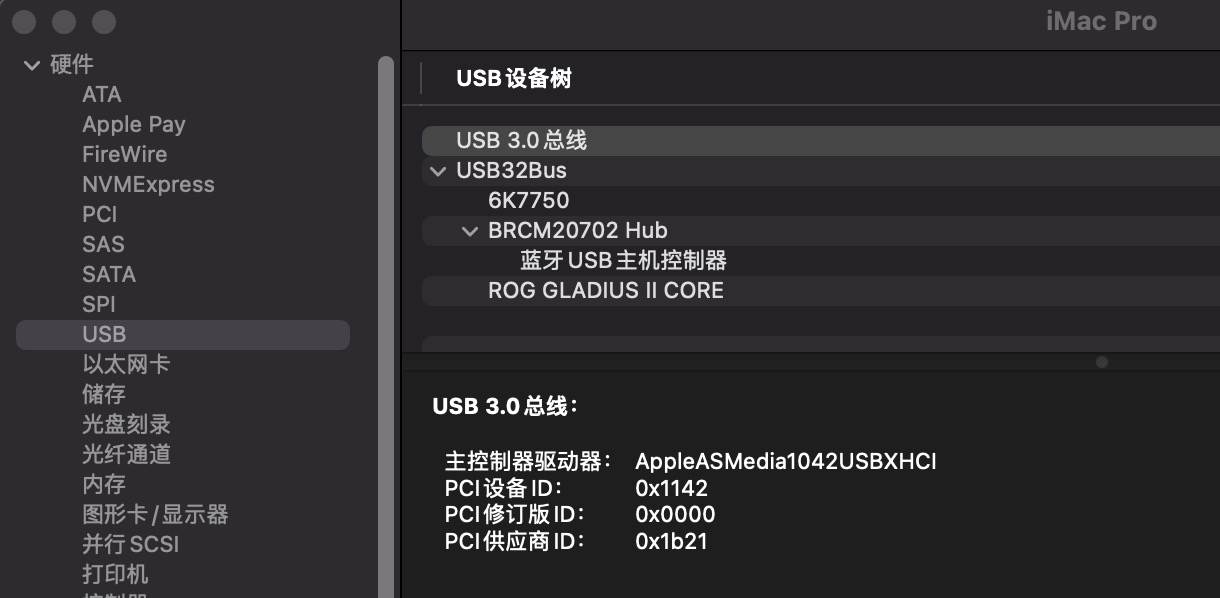This screenshot has width=1220, height=598.
Task: Select the 内存 memory item
Action: point(104,485)
